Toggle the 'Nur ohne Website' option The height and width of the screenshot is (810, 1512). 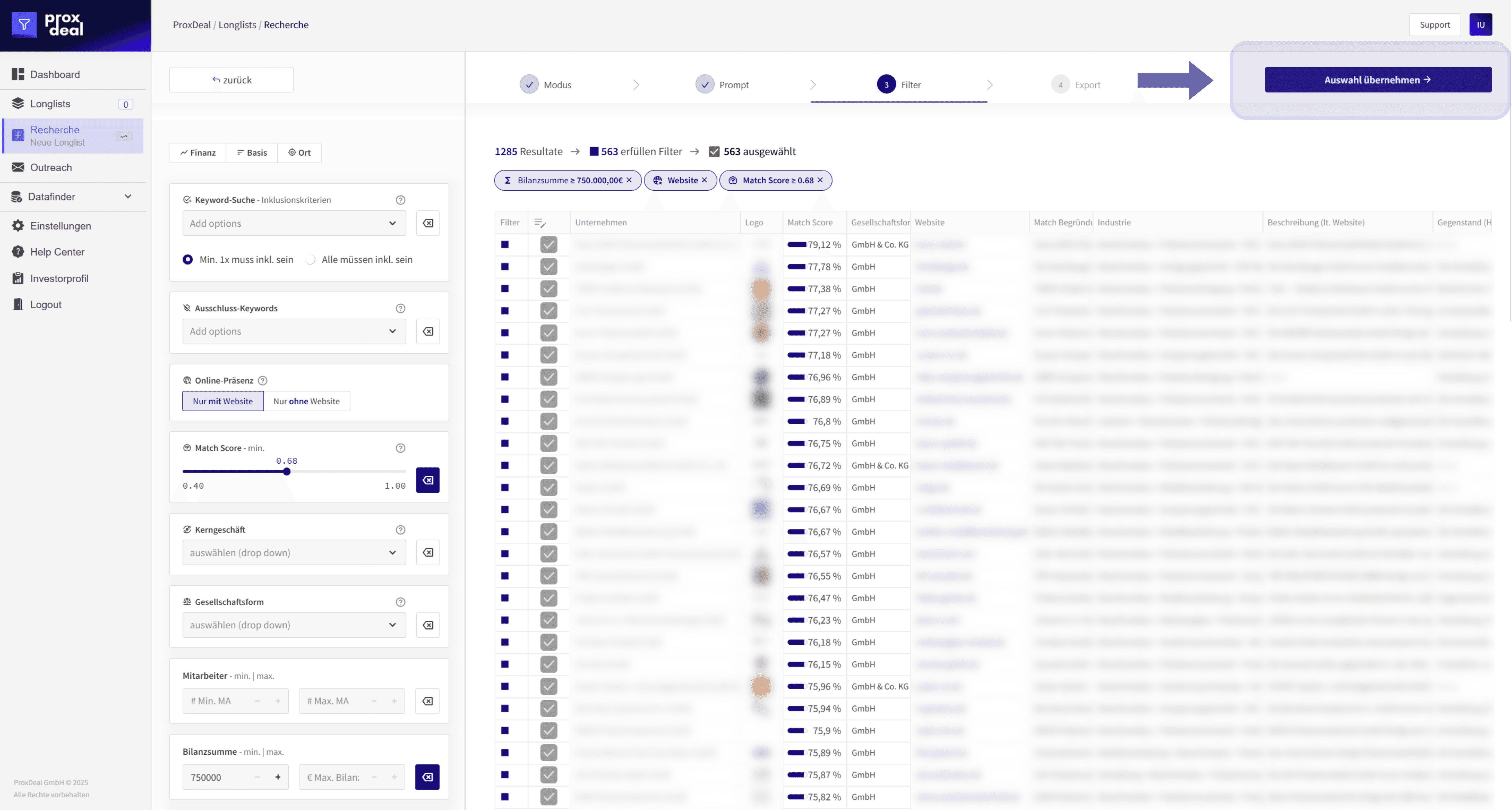point(306,401)
